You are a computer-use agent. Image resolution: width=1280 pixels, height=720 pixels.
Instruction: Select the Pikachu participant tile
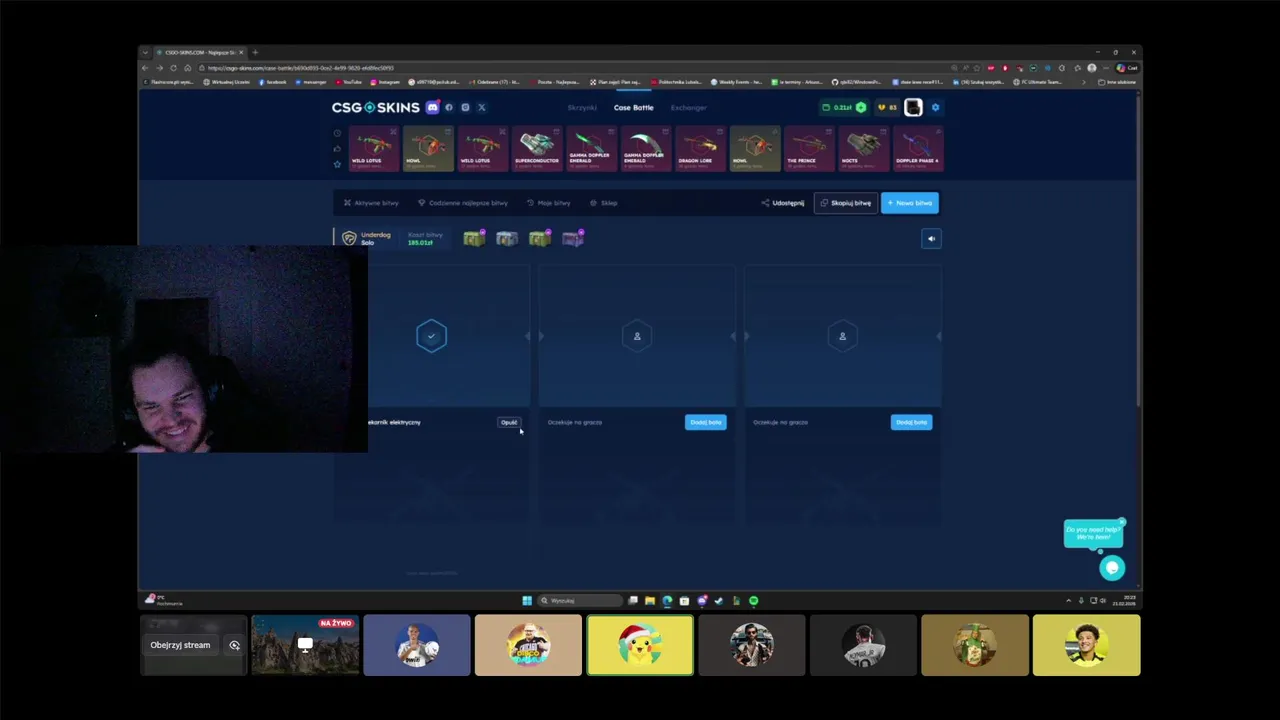click(x=640, y=645)
